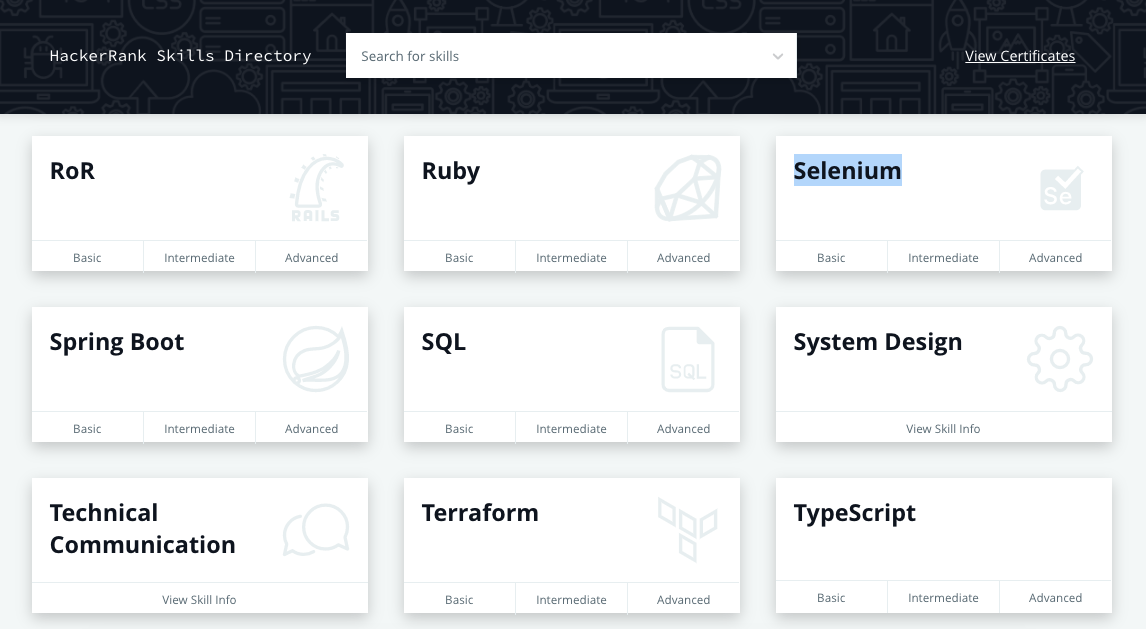Click the HackerRank Skills Directory title
Image resolution: width=1146 pixels, height=629 pixels.
coord(181,56)
